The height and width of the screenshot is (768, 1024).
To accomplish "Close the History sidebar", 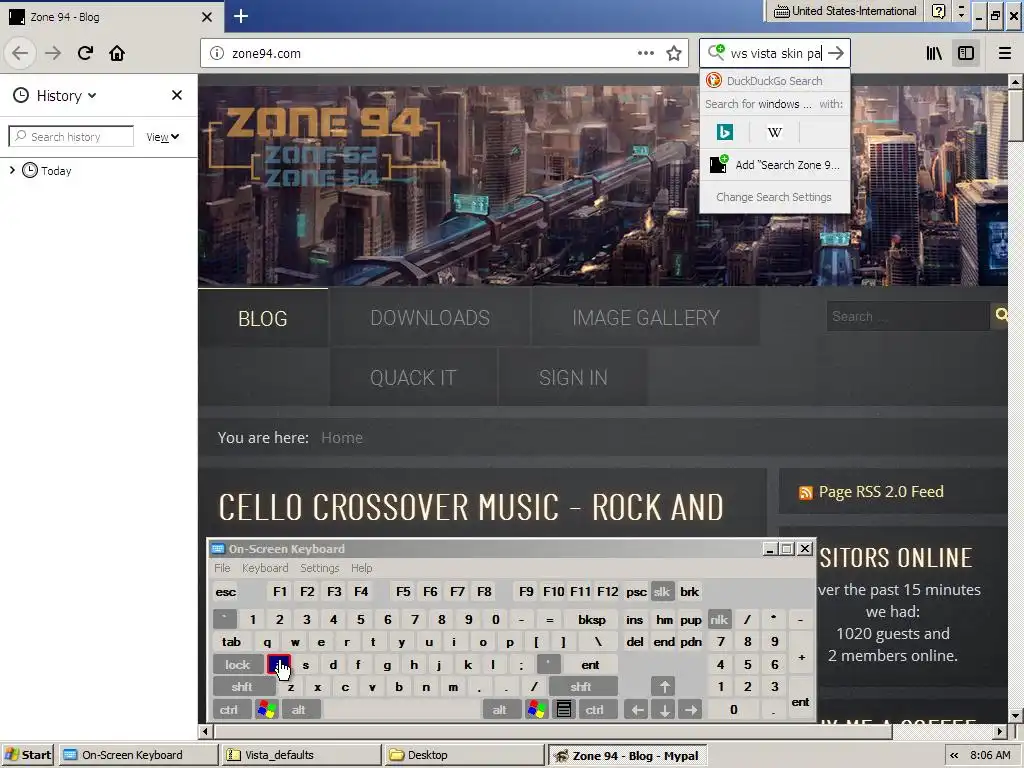I will pos(176,95).
